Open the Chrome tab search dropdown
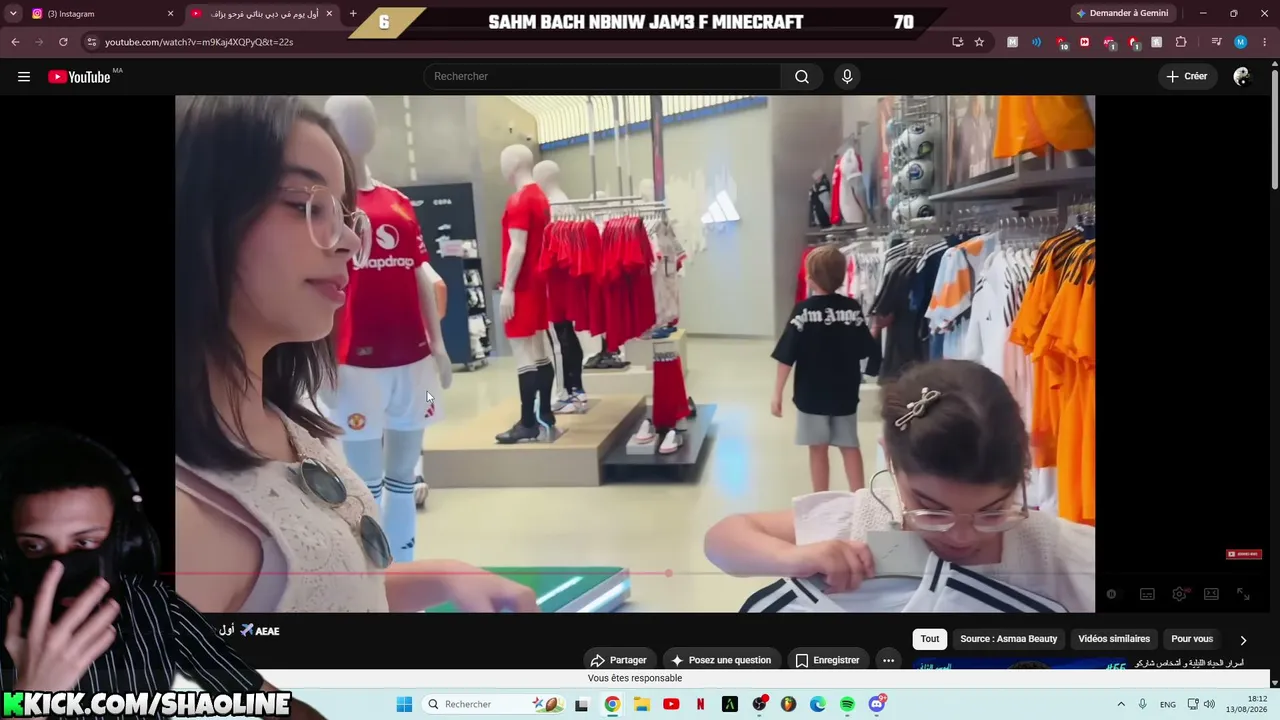 pyautogui.click(x=13, y=13)
